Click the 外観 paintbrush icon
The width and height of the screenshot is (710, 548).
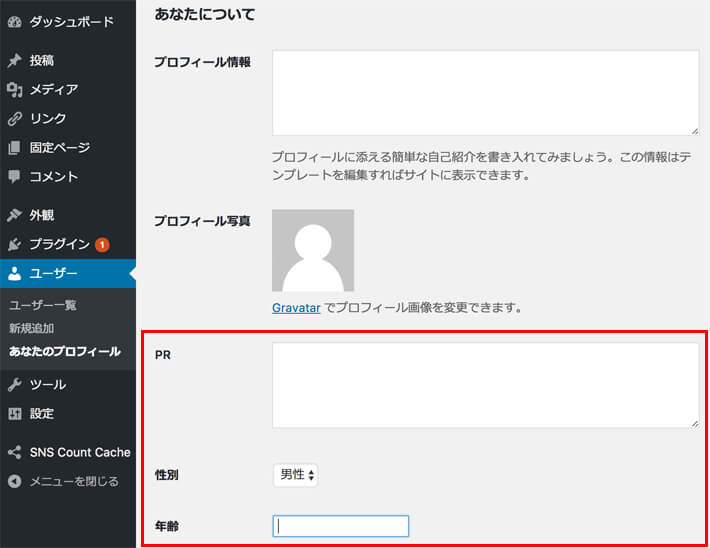pyautogui.click(x=15, y=215)
